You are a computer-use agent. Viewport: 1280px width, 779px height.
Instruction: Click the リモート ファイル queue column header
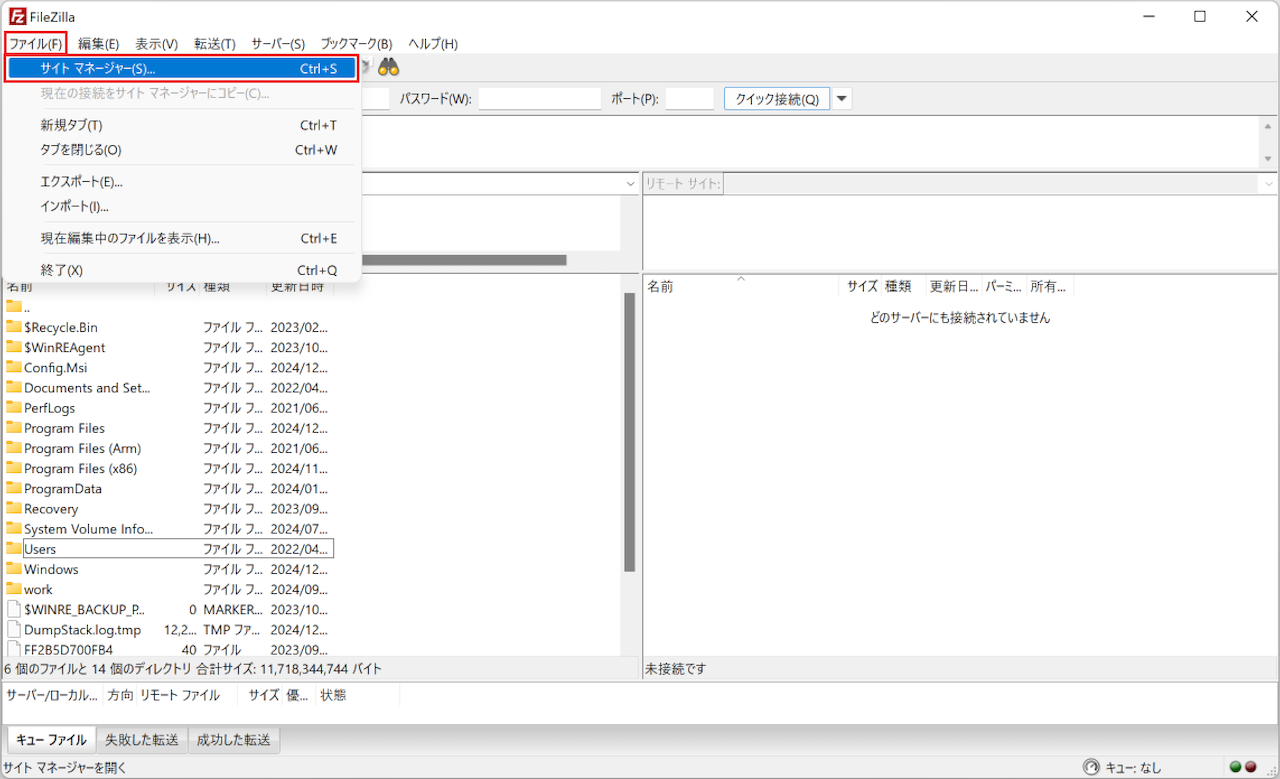tap(189, 695)
